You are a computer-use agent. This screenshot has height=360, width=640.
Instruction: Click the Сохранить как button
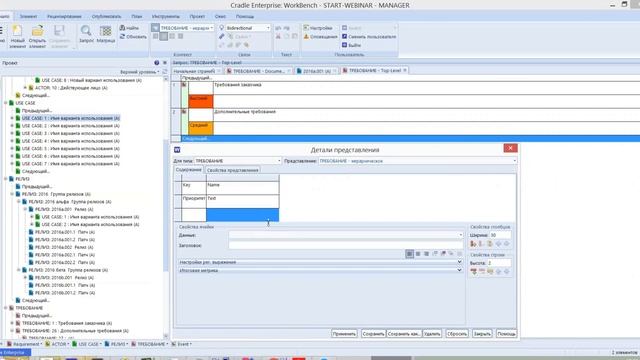(x=404, y=333)
